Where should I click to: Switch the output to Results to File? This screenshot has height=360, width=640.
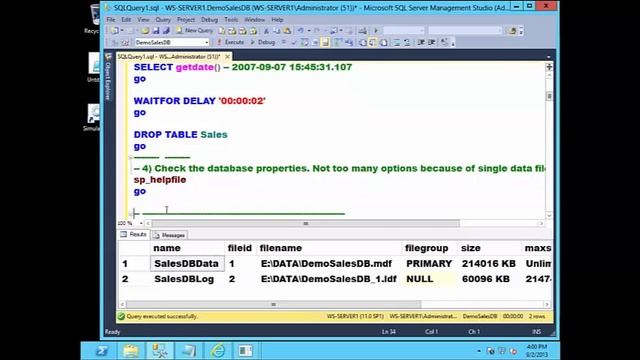click(383, 42)
